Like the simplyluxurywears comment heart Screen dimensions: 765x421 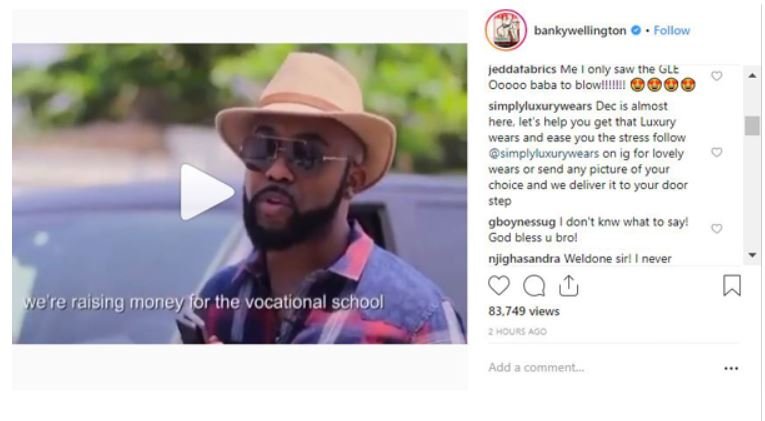pos(717,153)
